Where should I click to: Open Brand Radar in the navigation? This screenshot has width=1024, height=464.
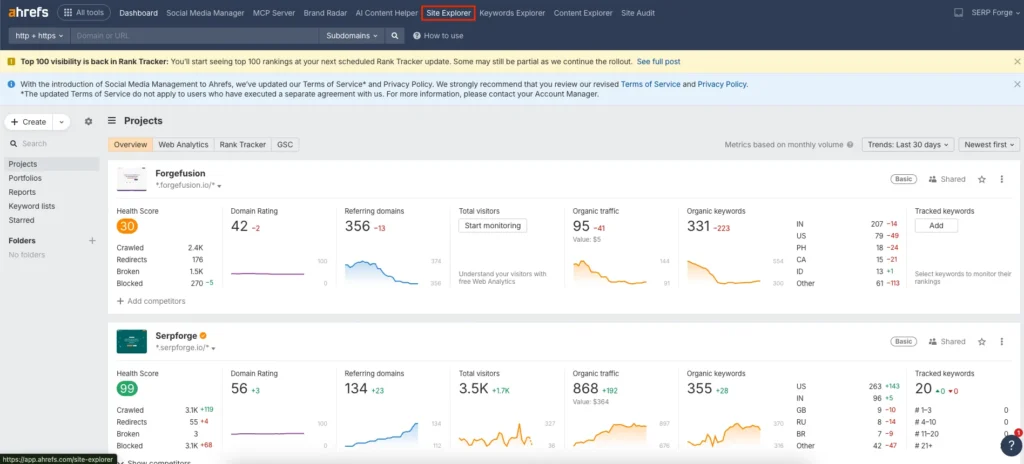325,12
